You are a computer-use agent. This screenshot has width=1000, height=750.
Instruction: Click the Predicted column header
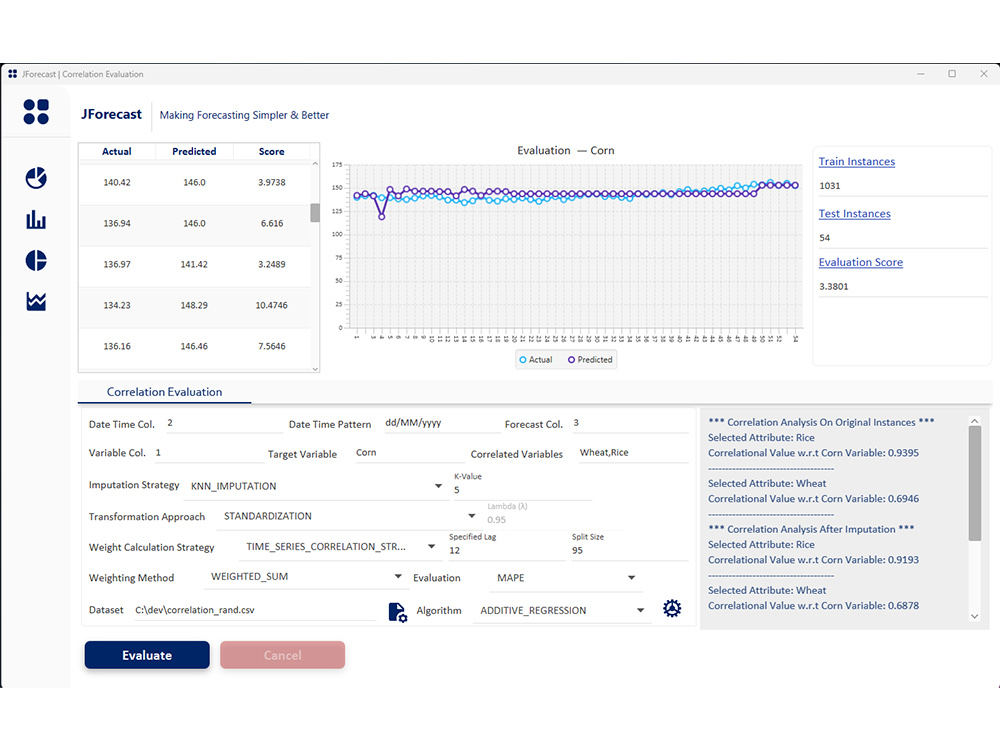point(194,152)
